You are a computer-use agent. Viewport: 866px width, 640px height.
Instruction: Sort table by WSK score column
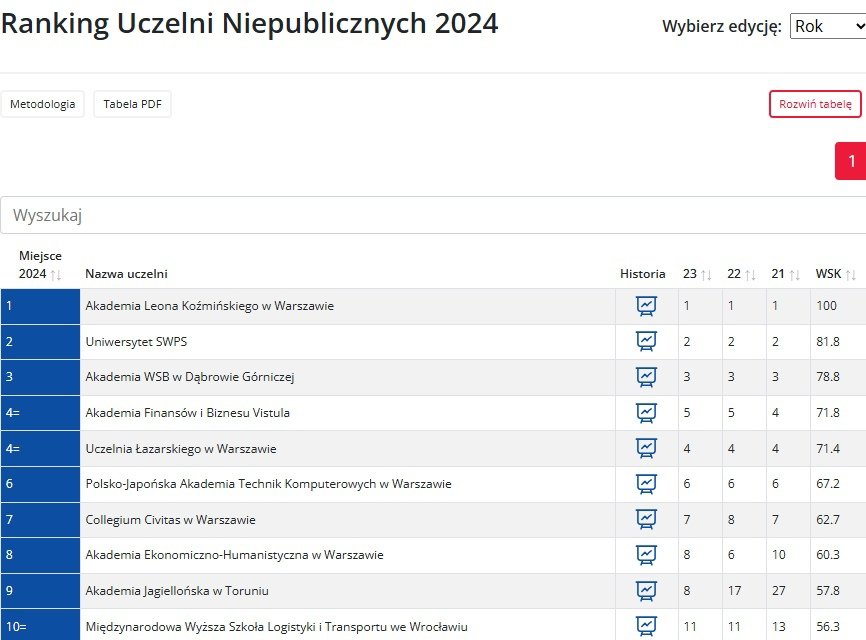pos(836,274)
